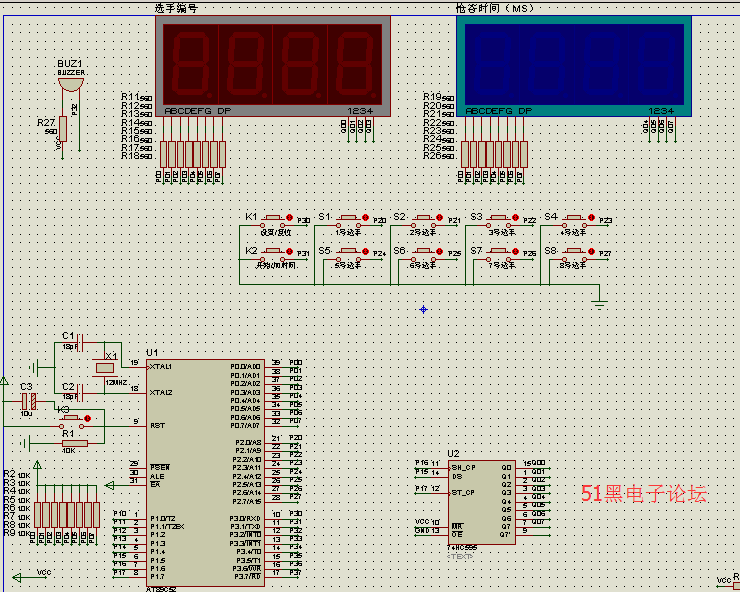The image size is (740, 592).
Task: Click the 8号选手 label under S8
Action: pyautogui.click(x=572, y=266)
